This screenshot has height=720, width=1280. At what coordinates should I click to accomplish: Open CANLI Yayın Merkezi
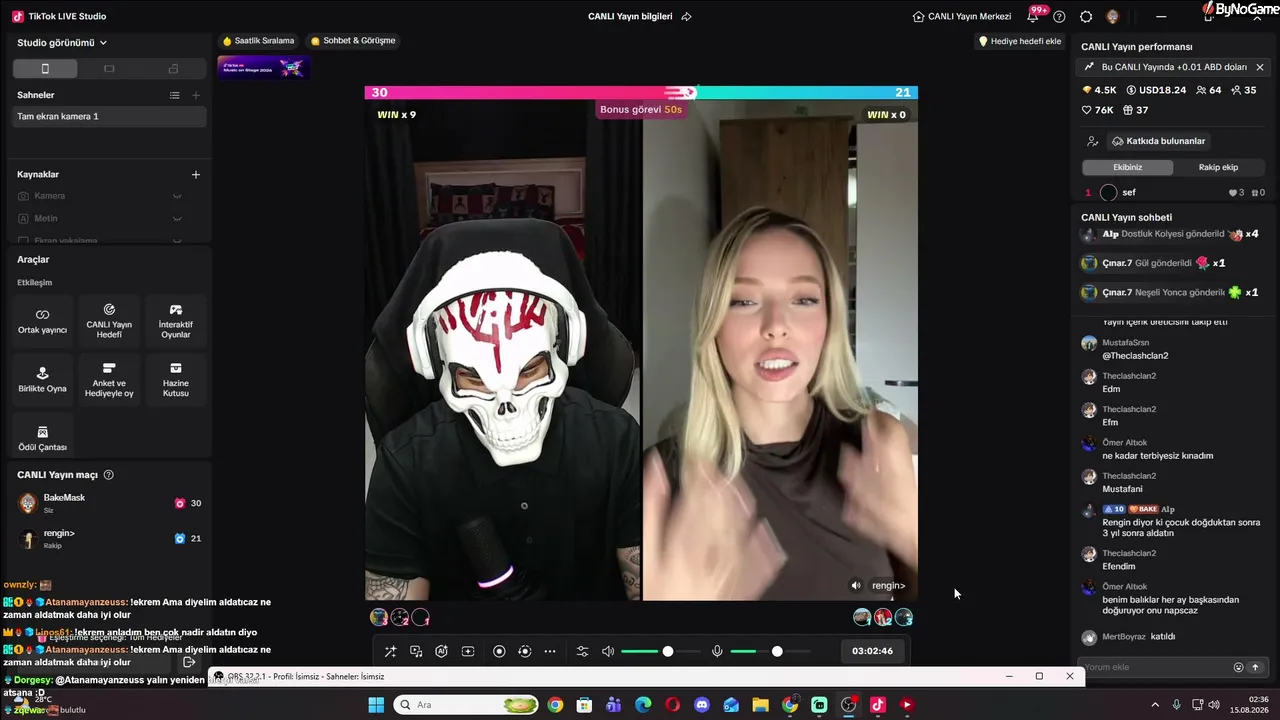(x=962, y=17)
